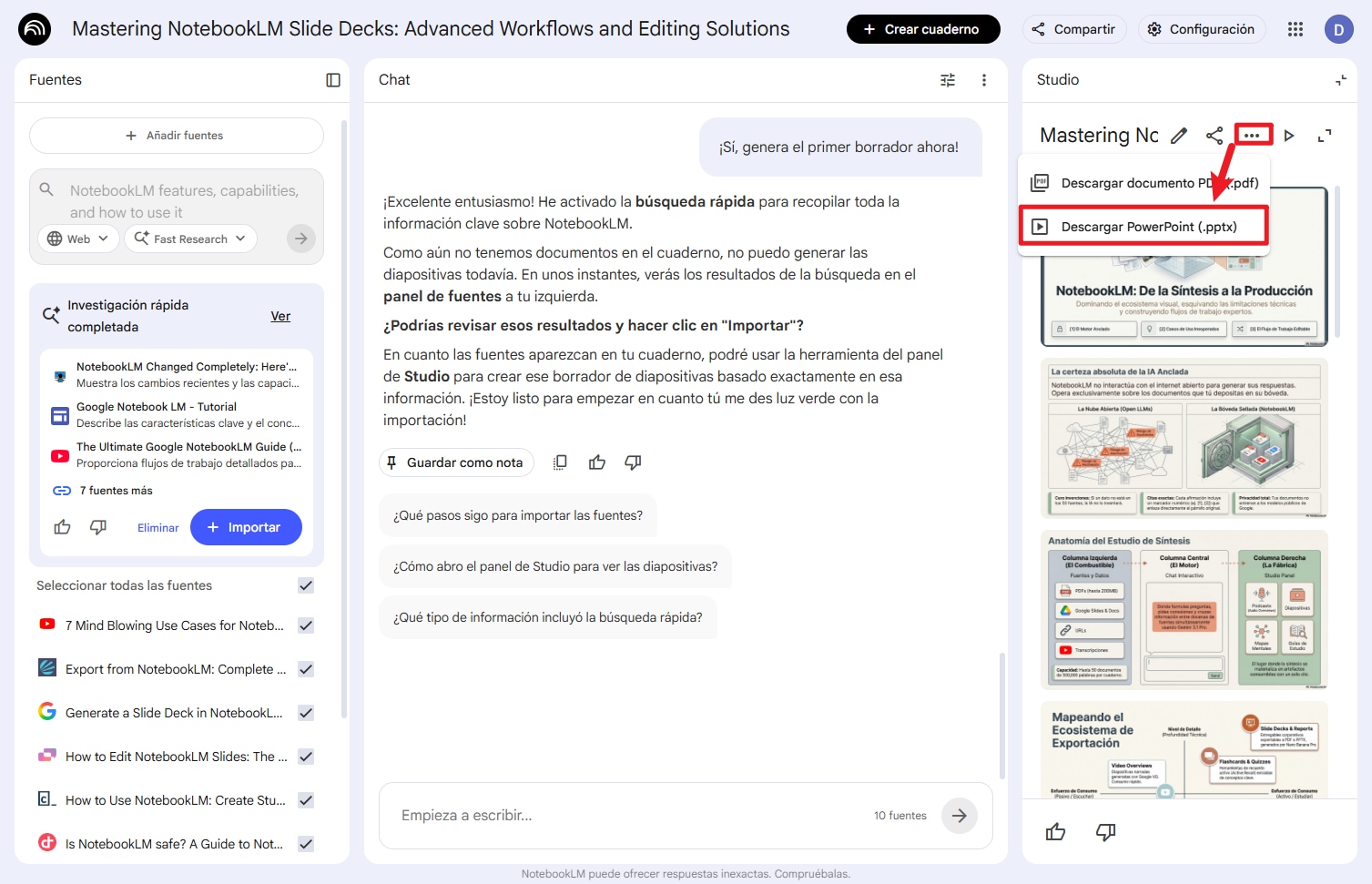The width and height of the screenshot is (1372, 884).
Task: Click the Google icon of Generate a Slide Deck source
Action: click(47, 712)
